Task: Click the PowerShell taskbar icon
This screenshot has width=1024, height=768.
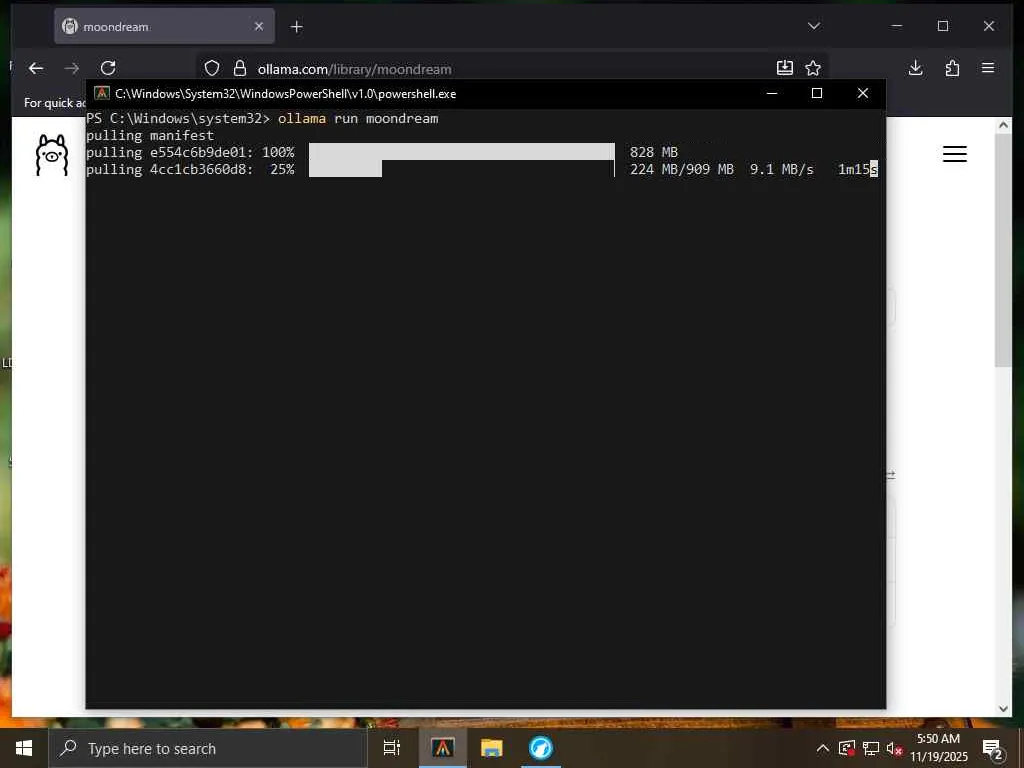Action: [x=443, y=748]
